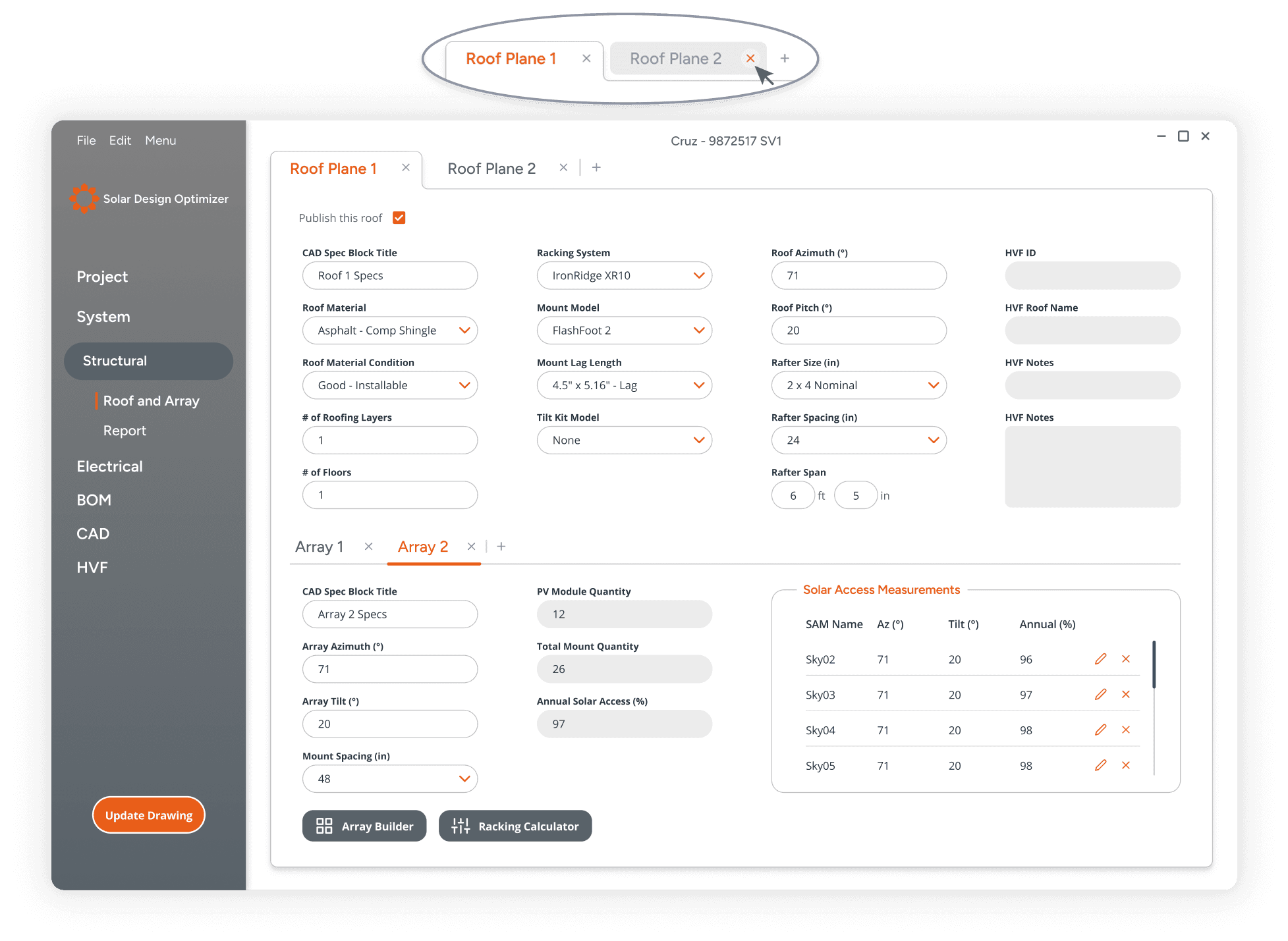Add a new roof plane tab

pos(596,168)
